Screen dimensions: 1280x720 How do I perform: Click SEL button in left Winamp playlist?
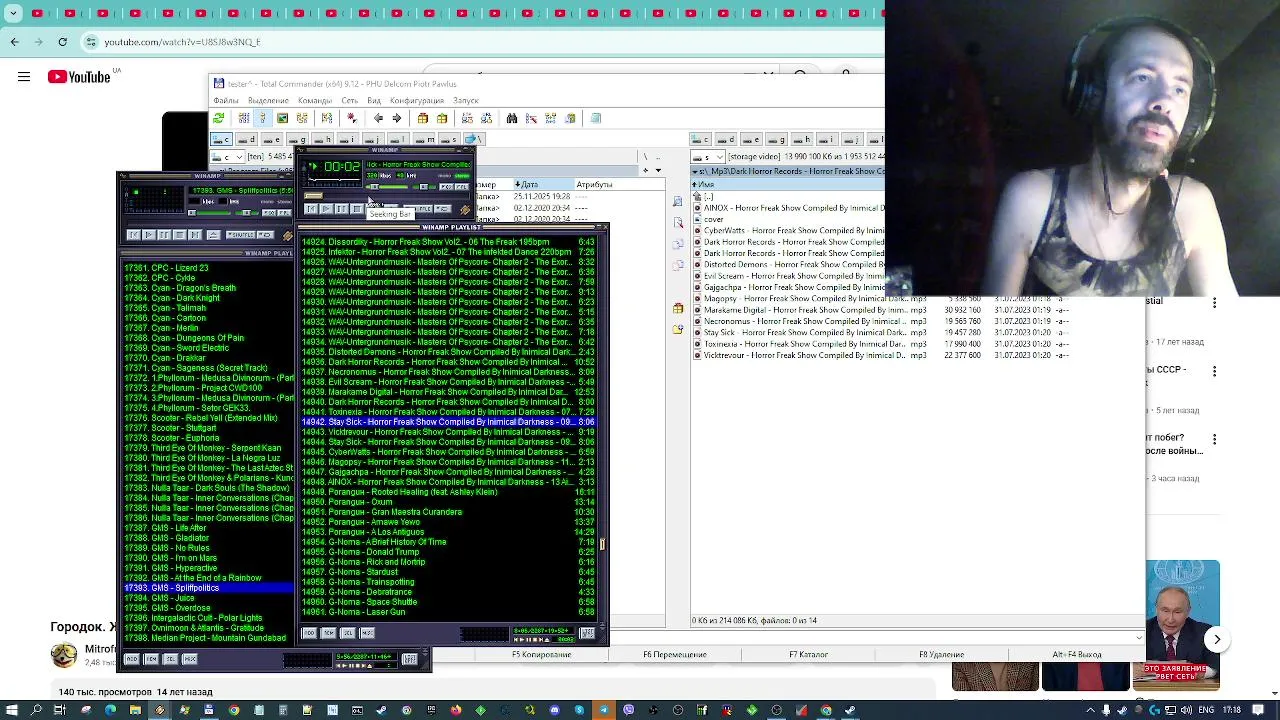[x=170, y=659]
